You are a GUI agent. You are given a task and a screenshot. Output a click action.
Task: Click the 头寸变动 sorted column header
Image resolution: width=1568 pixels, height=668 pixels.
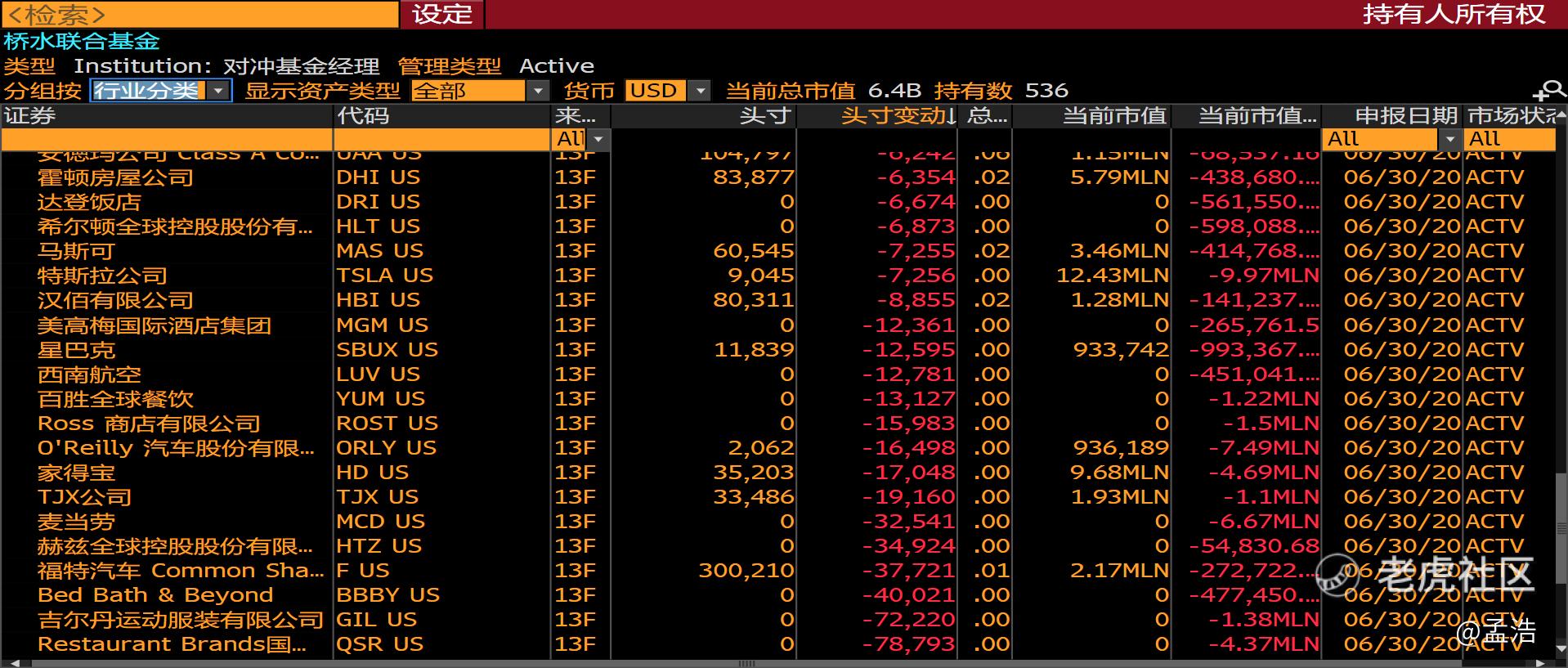(x=877, y=115)
